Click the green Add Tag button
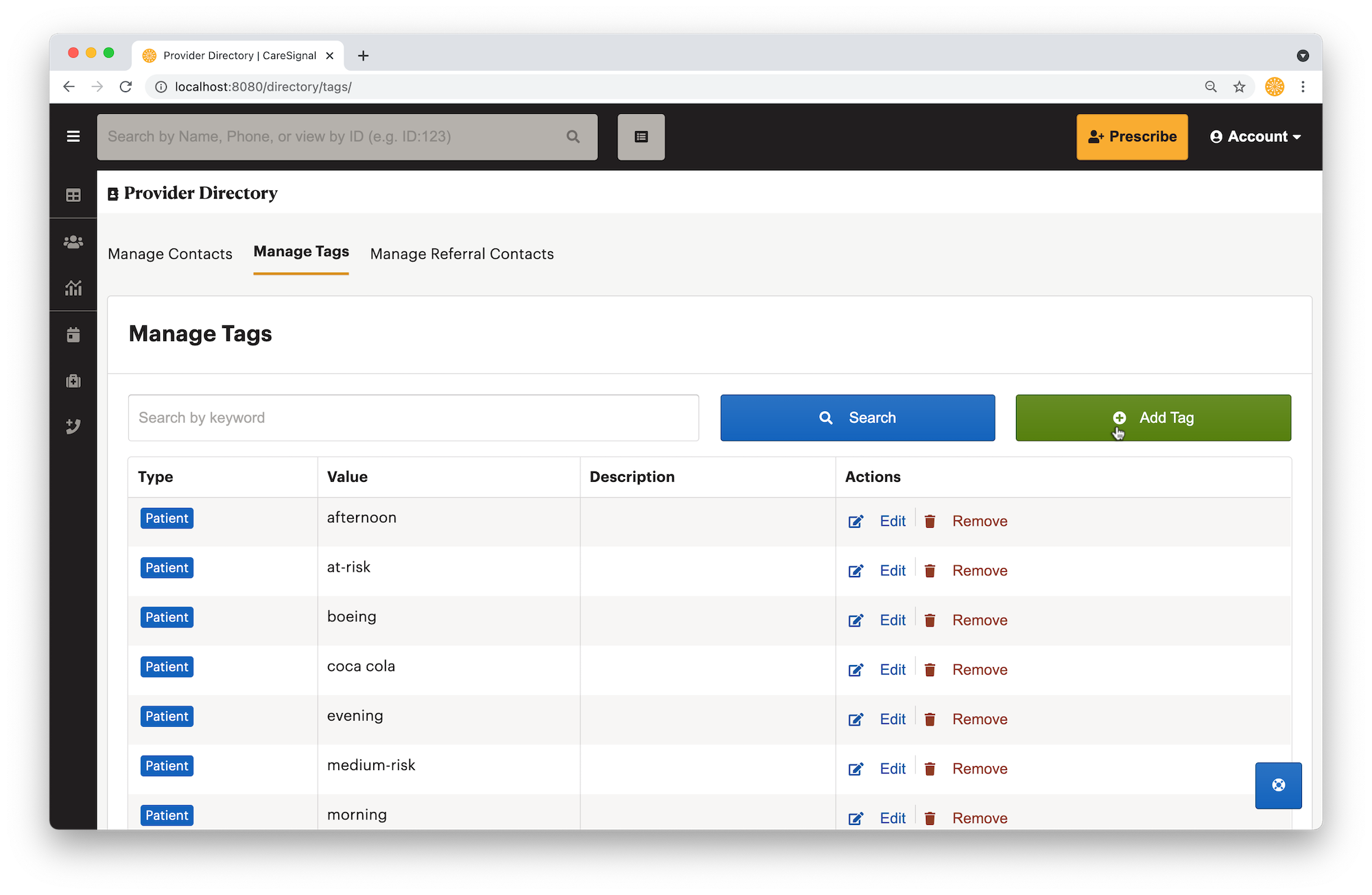This screenshot has width=1372, height=895. tap(1153, 417)
